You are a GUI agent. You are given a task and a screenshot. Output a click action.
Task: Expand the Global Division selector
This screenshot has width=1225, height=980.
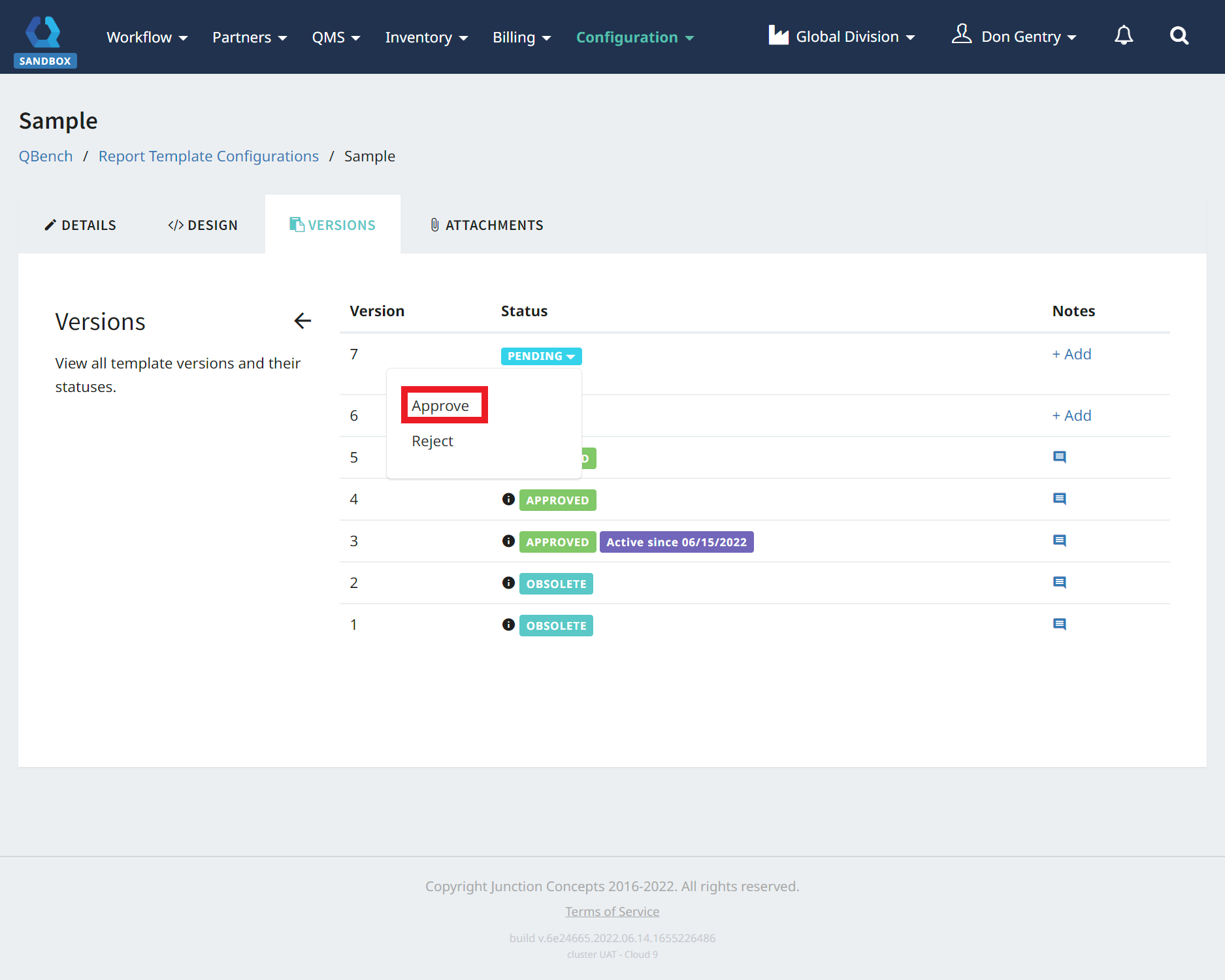(x=842, y=37)
